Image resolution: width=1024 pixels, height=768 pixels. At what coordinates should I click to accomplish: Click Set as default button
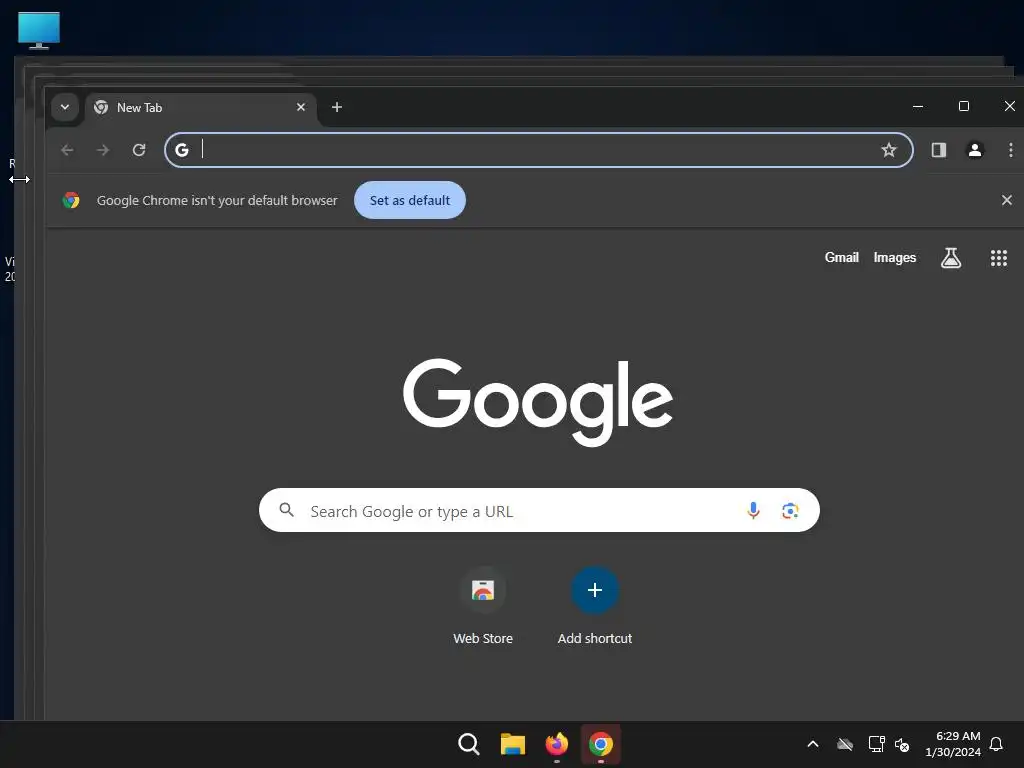point(410,200)
